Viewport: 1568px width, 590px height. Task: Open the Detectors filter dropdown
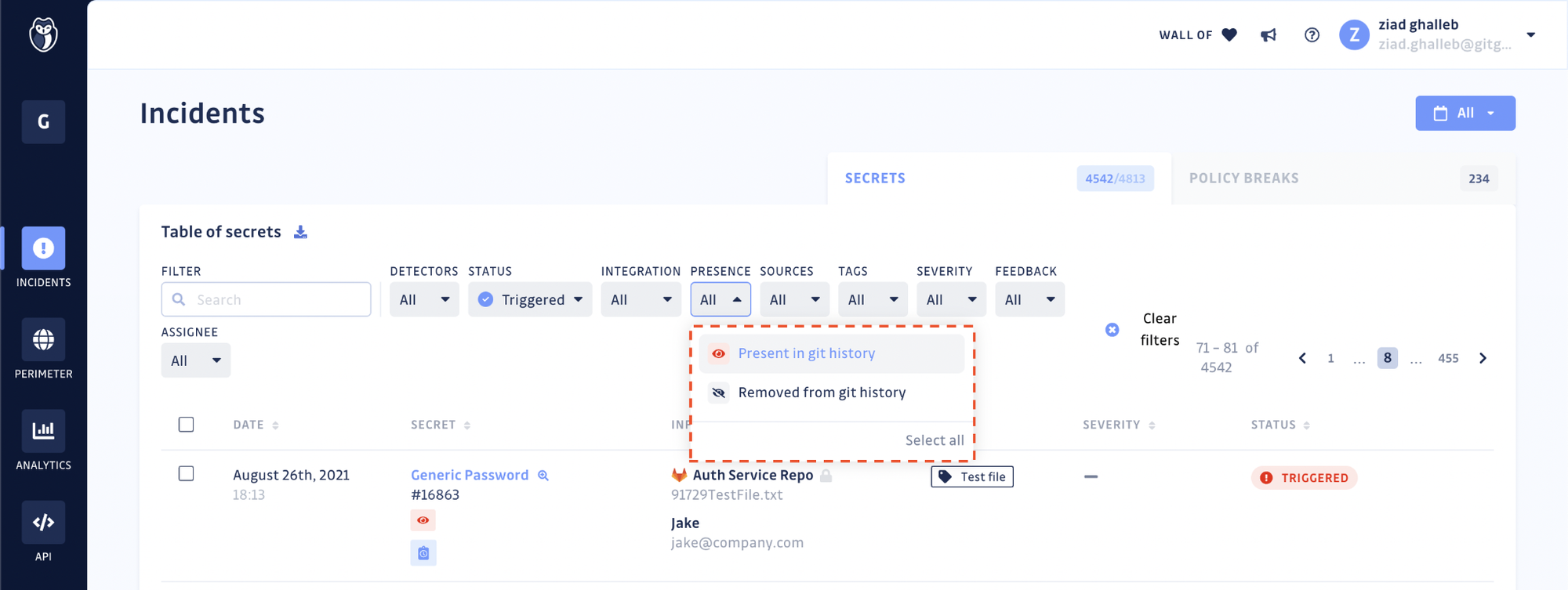[423, 299]
